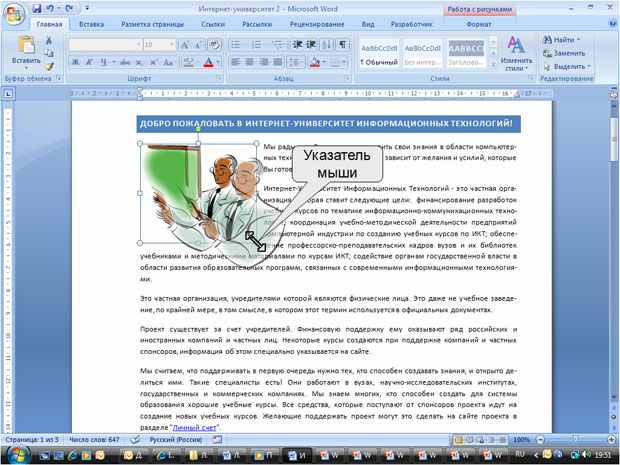Screen dimensions: 620x465
Task: Toggle bold formatting
Action: pyautogui.click(x=75, y=62)
